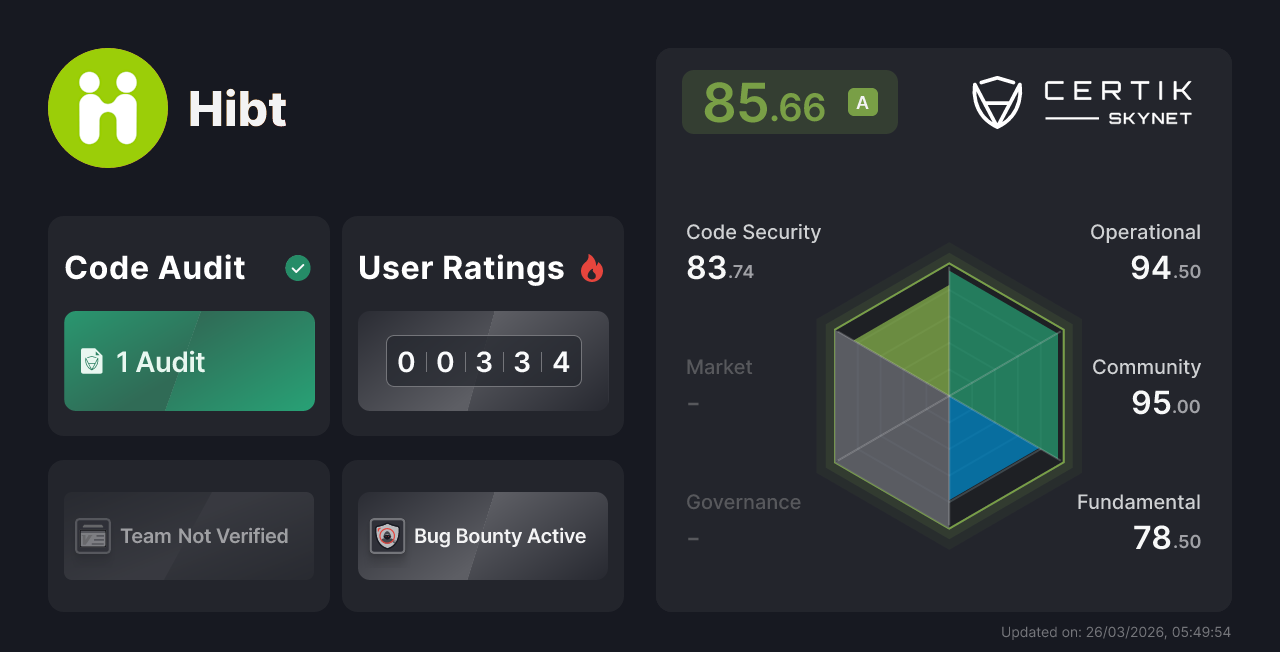Open the Code Security tab
The width and height of the screenshot is (1280, 652).
pos(753,232)
